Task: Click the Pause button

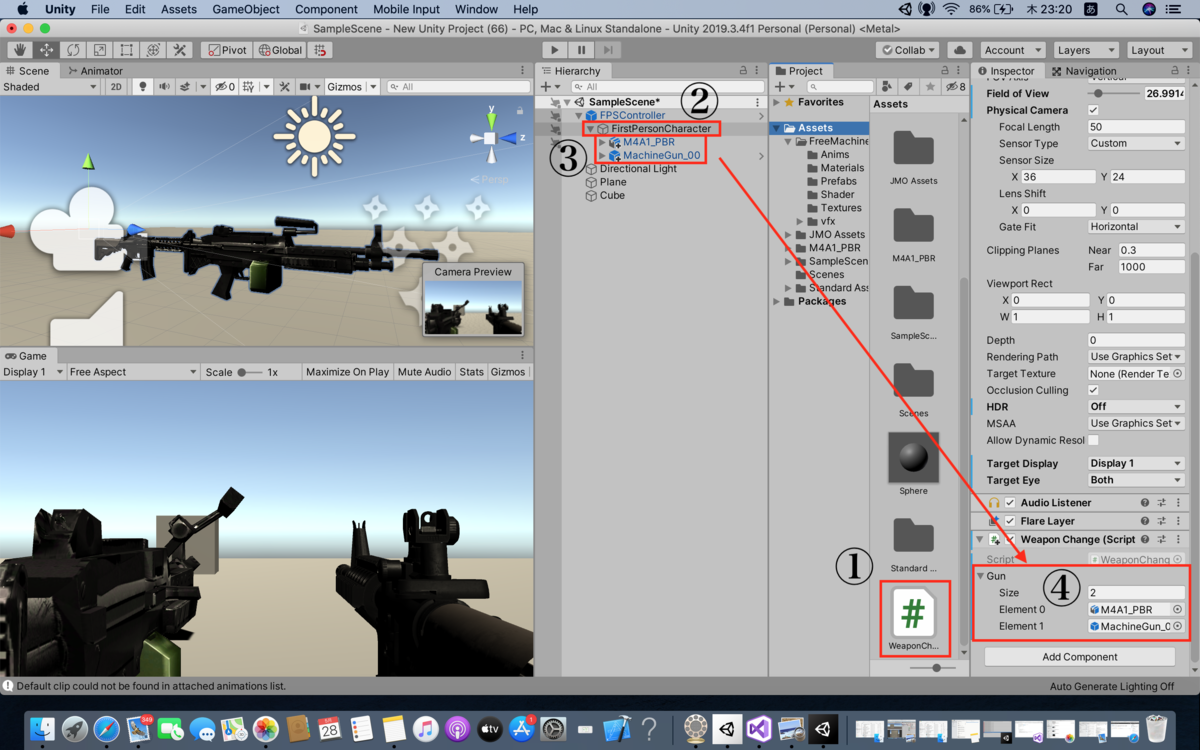Action: (581, 49)
